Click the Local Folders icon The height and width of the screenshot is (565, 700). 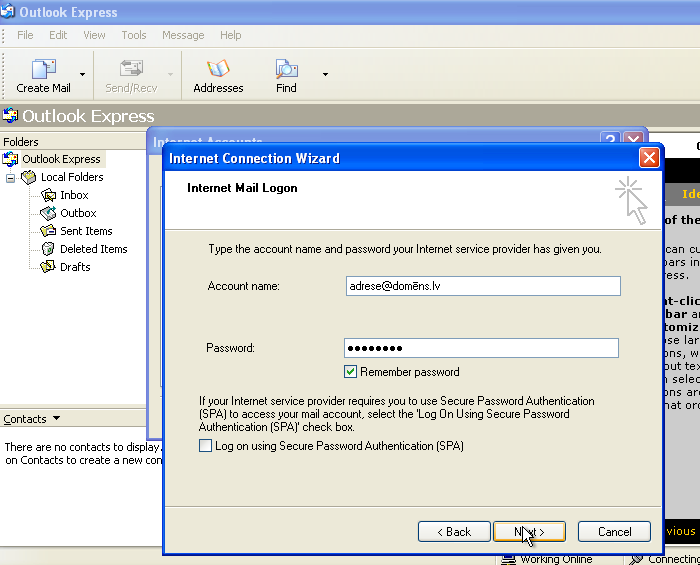coord(29,177)
